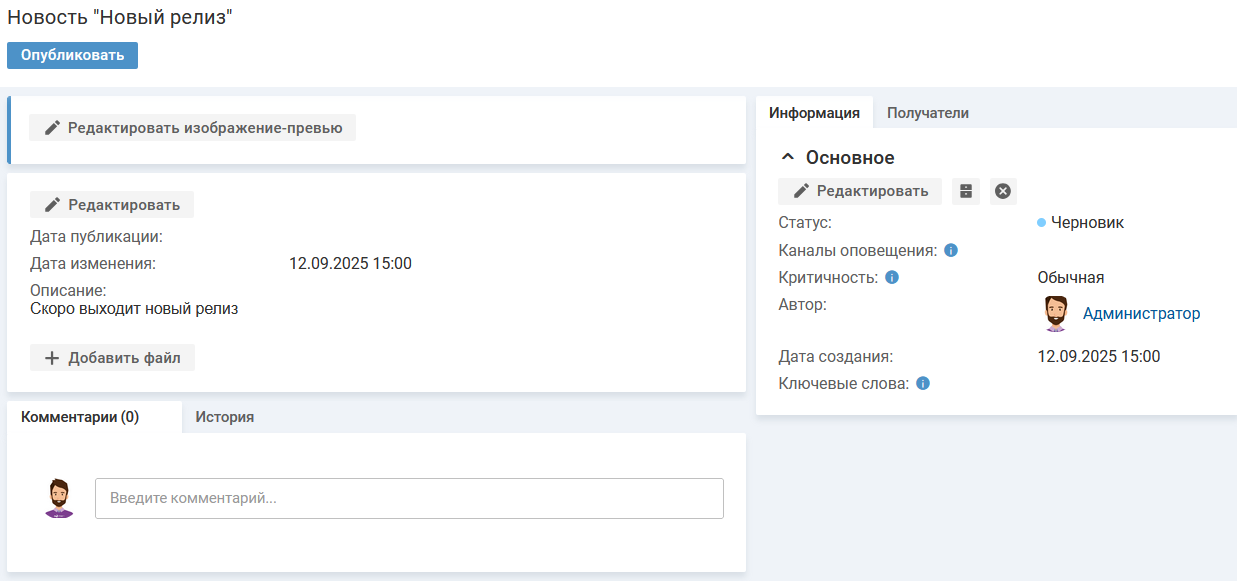Click the circled X delete icon

1003,191
